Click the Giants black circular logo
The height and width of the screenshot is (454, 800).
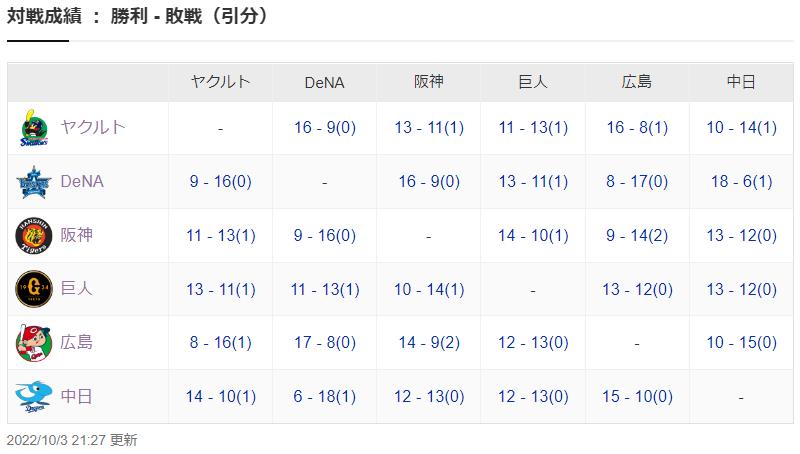(34, 289)
